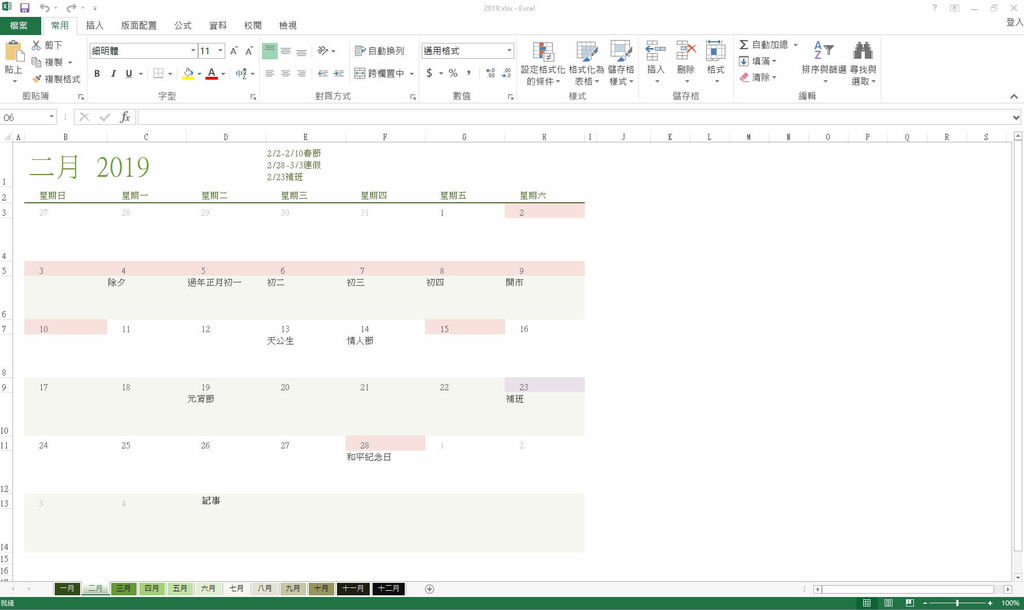The image size is (1024, 610).
Task: Open the font color dropdown arrow
Action: [x=223, y=74]
